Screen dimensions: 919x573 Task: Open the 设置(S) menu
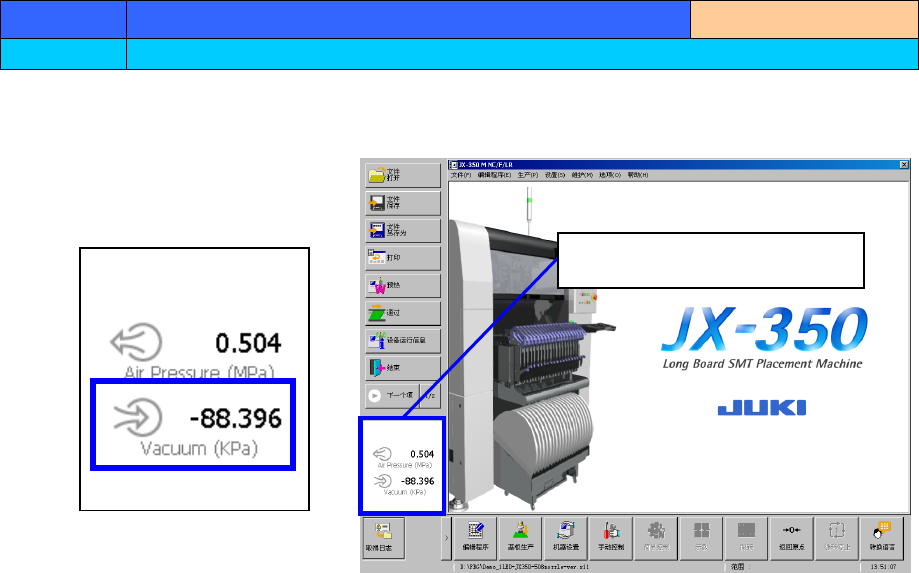[555, 175]
